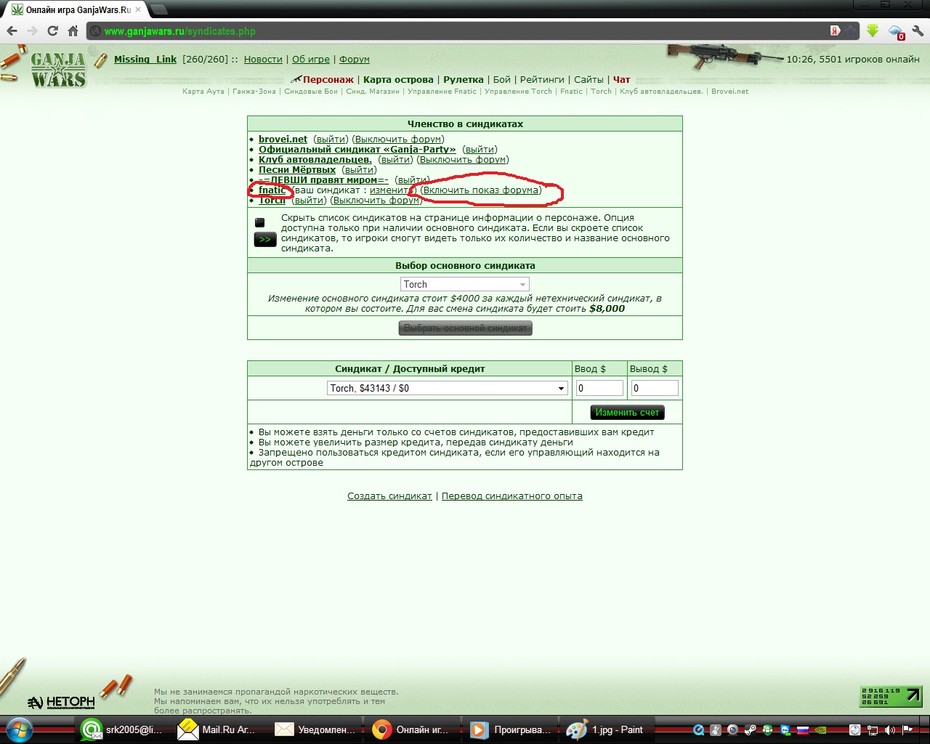This screenshot has height=744, width=930.
Task: Click the Russian flag language tray icon
Action: point(803,730)
